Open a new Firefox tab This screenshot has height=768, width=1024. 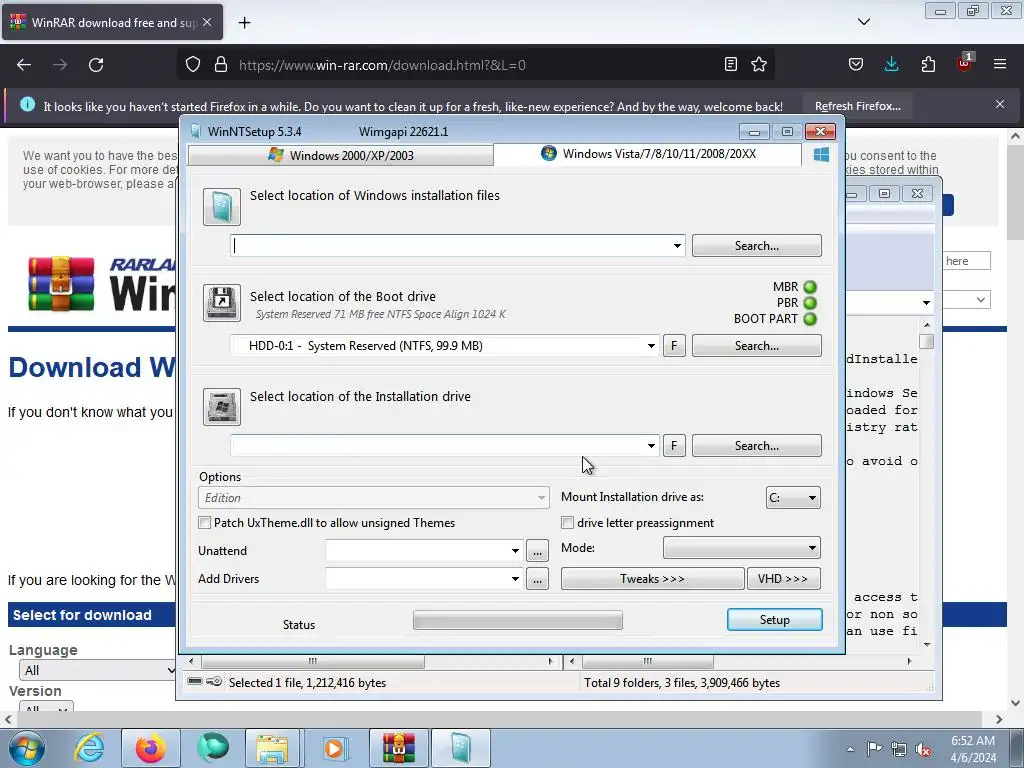click(x=244, y=23)
